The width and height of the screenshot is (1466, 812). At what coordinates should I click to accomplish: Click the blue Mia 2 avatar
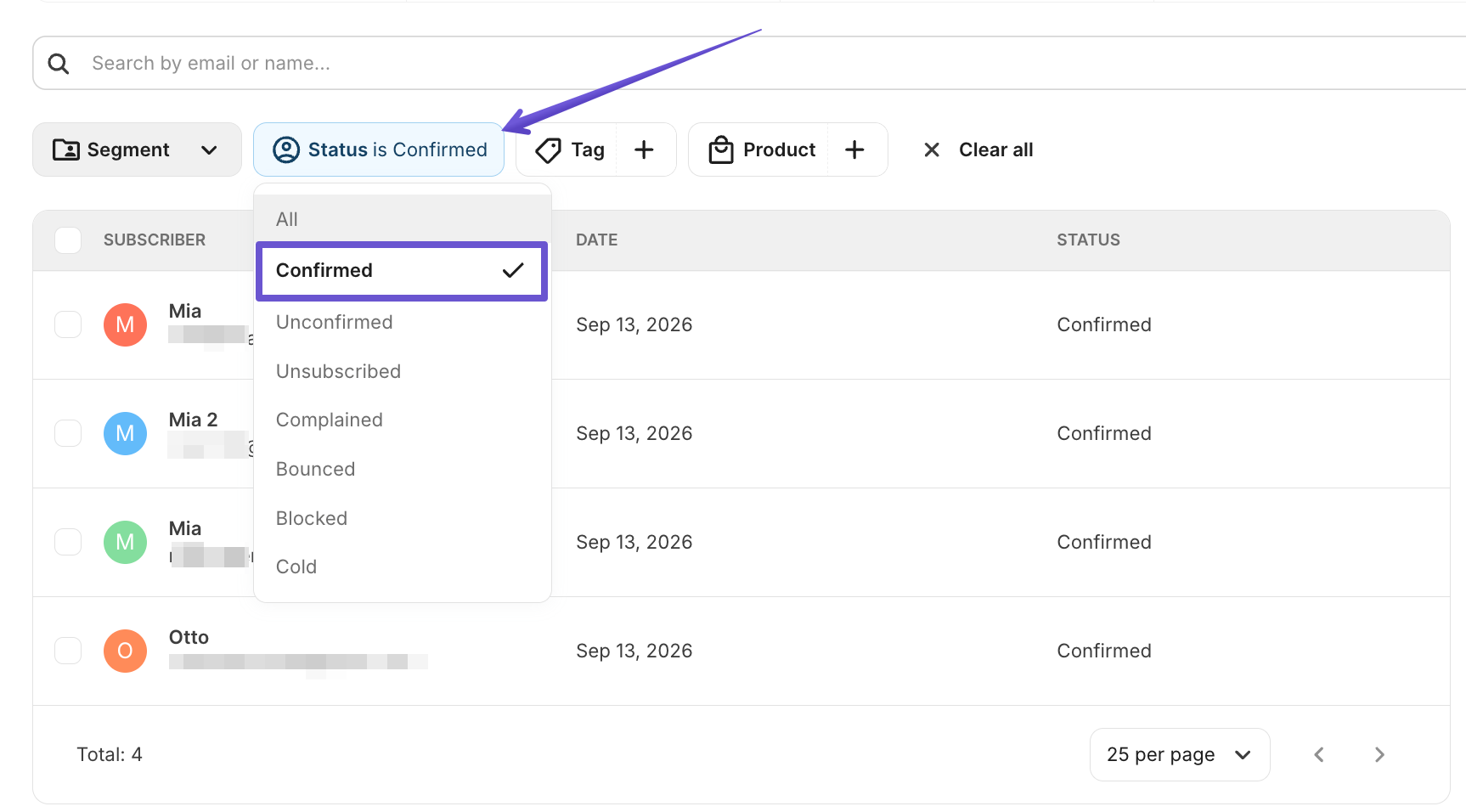[x=125, y=433]
